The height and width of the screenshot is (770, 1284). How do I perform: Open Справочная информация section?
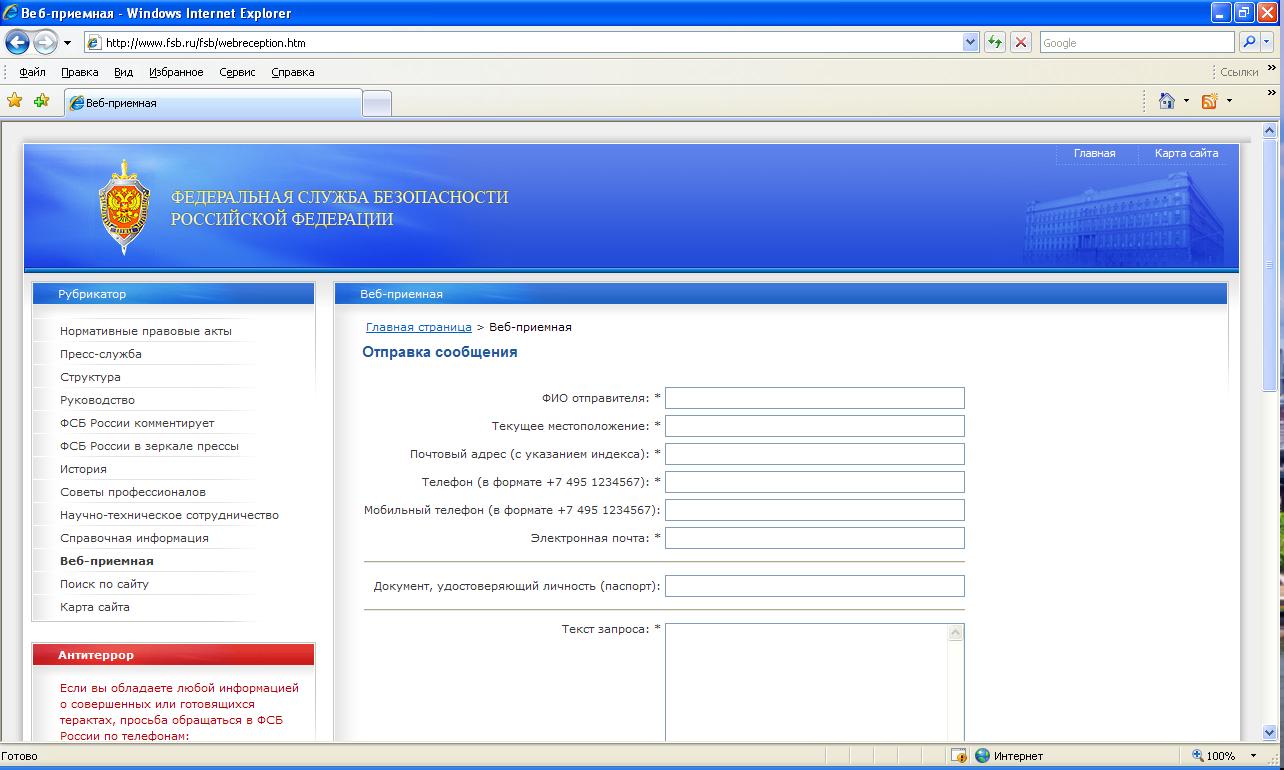(x=134, y=538)
